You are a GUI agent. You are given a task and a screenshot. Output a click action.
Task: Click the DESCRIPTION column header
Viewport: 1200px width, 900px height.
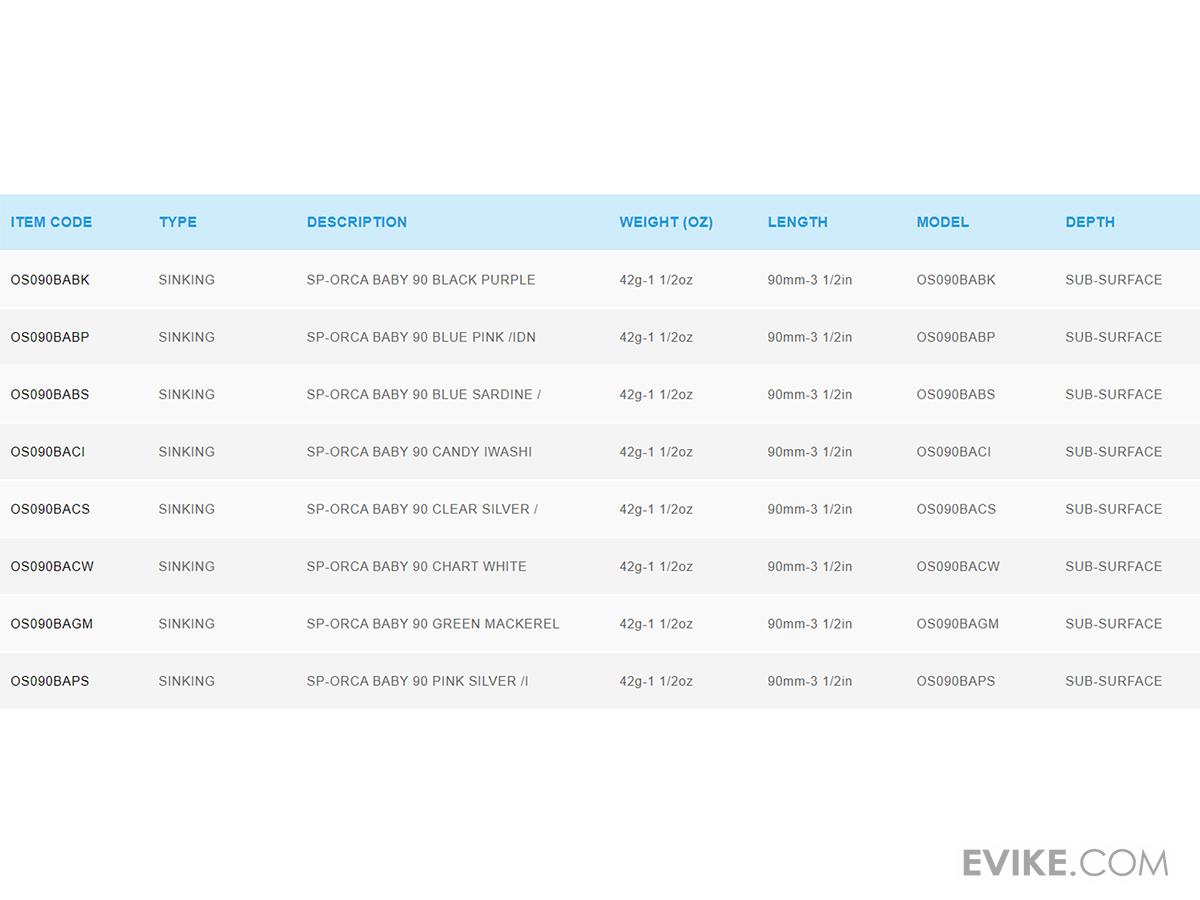357,222
